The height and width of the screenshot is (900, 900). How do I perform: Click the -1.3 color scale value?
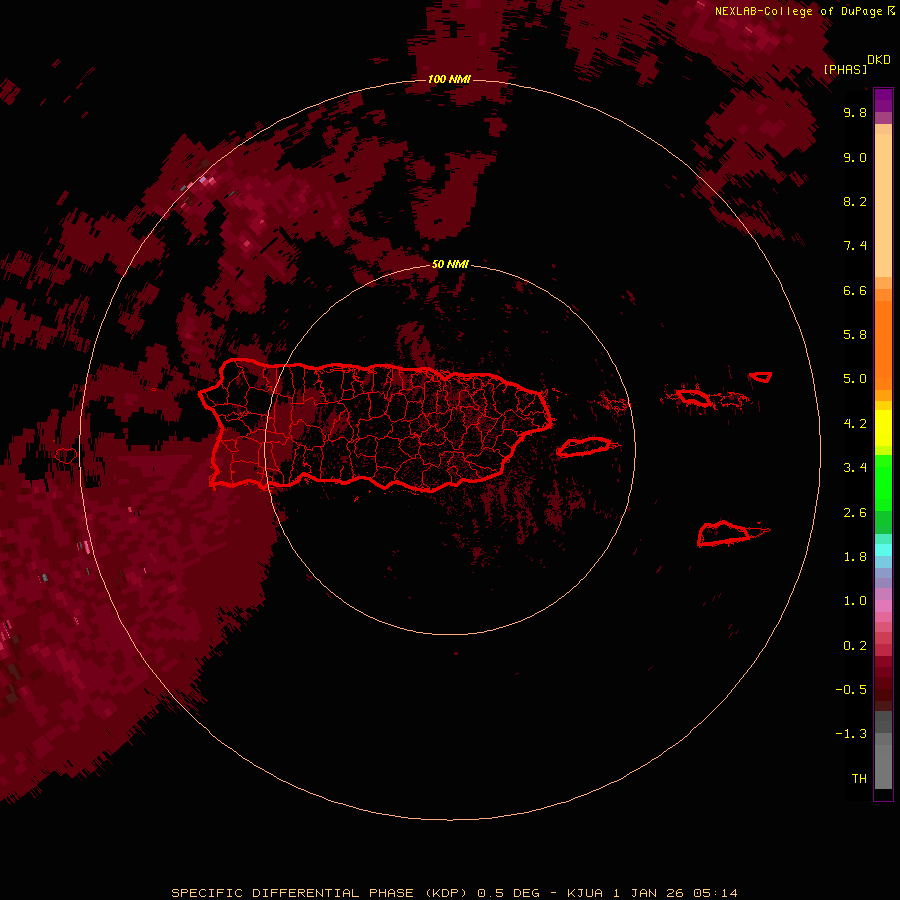[851, 734]
